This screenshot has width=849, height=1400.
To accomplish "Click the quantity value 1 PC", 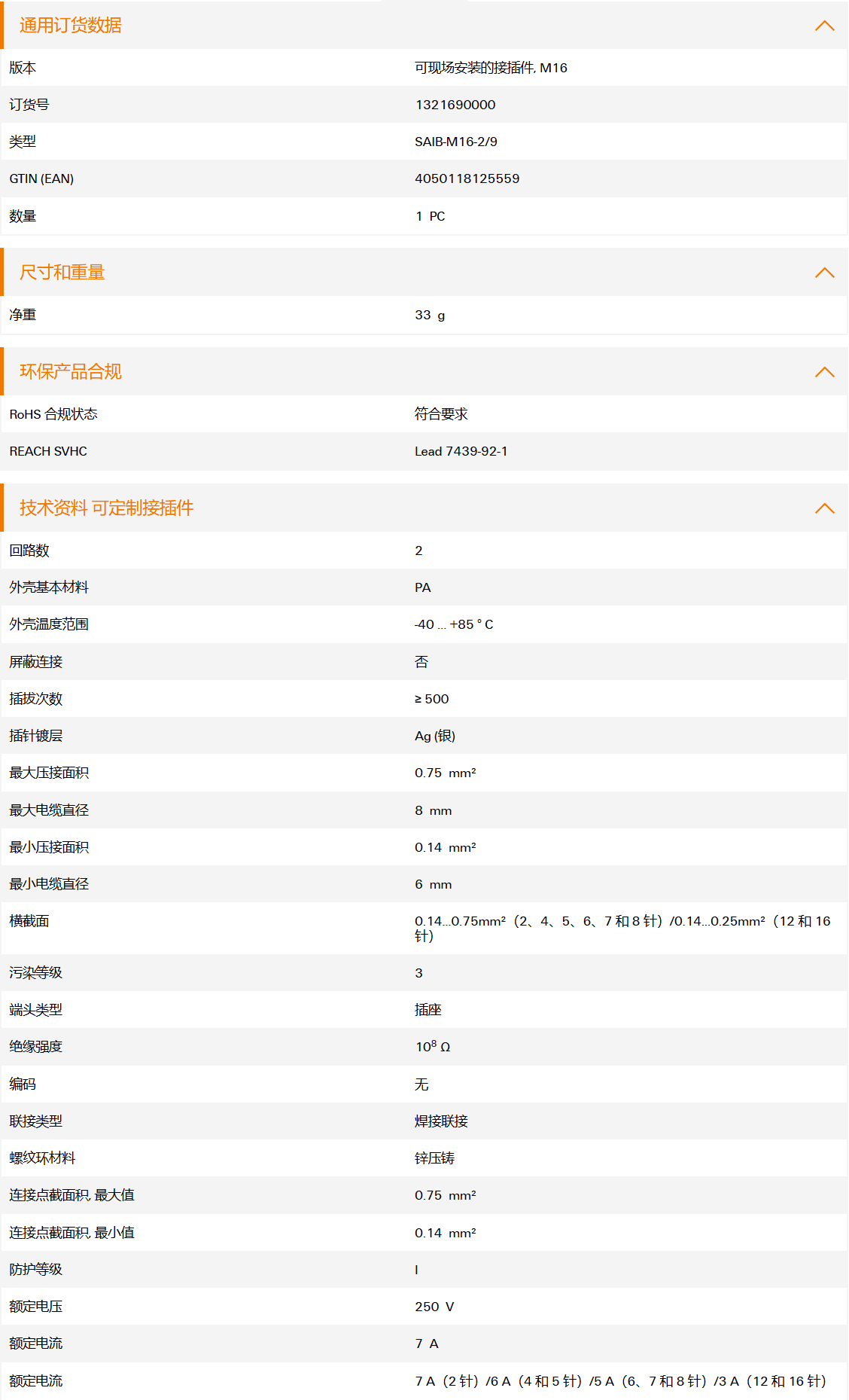I will coord(431,216).
